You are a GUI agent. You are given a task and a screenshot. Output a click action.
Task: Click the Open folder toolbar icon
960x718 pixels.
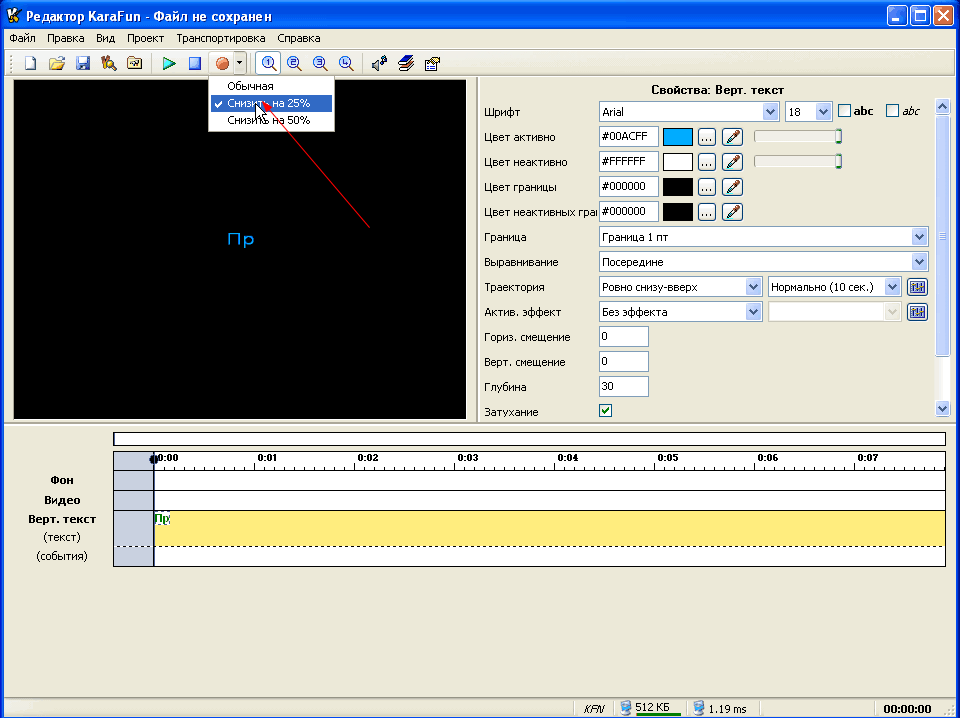pyautogui.click(x=57, y=63)
